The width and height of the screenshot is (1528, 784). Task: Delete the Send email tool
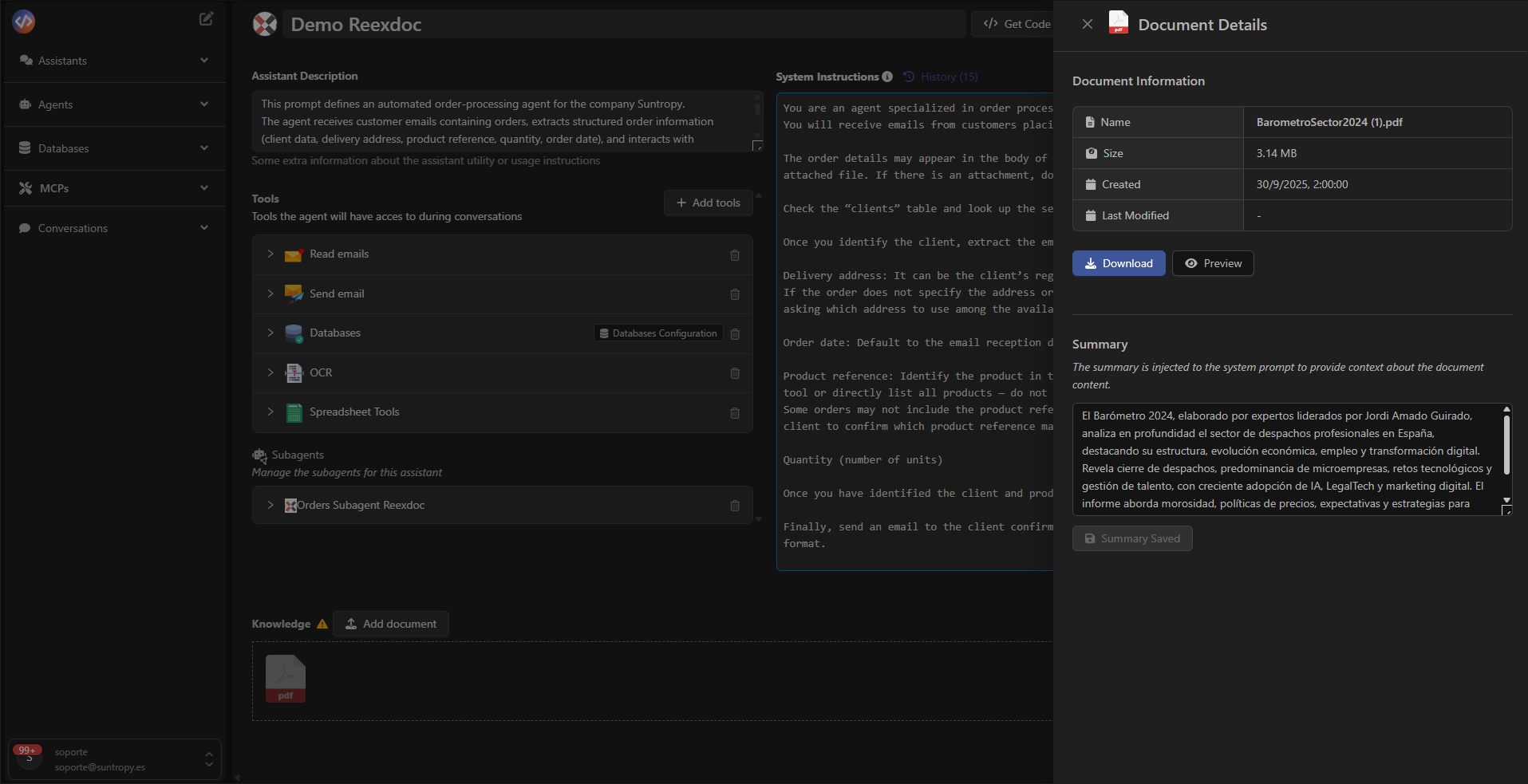[735, 294]
